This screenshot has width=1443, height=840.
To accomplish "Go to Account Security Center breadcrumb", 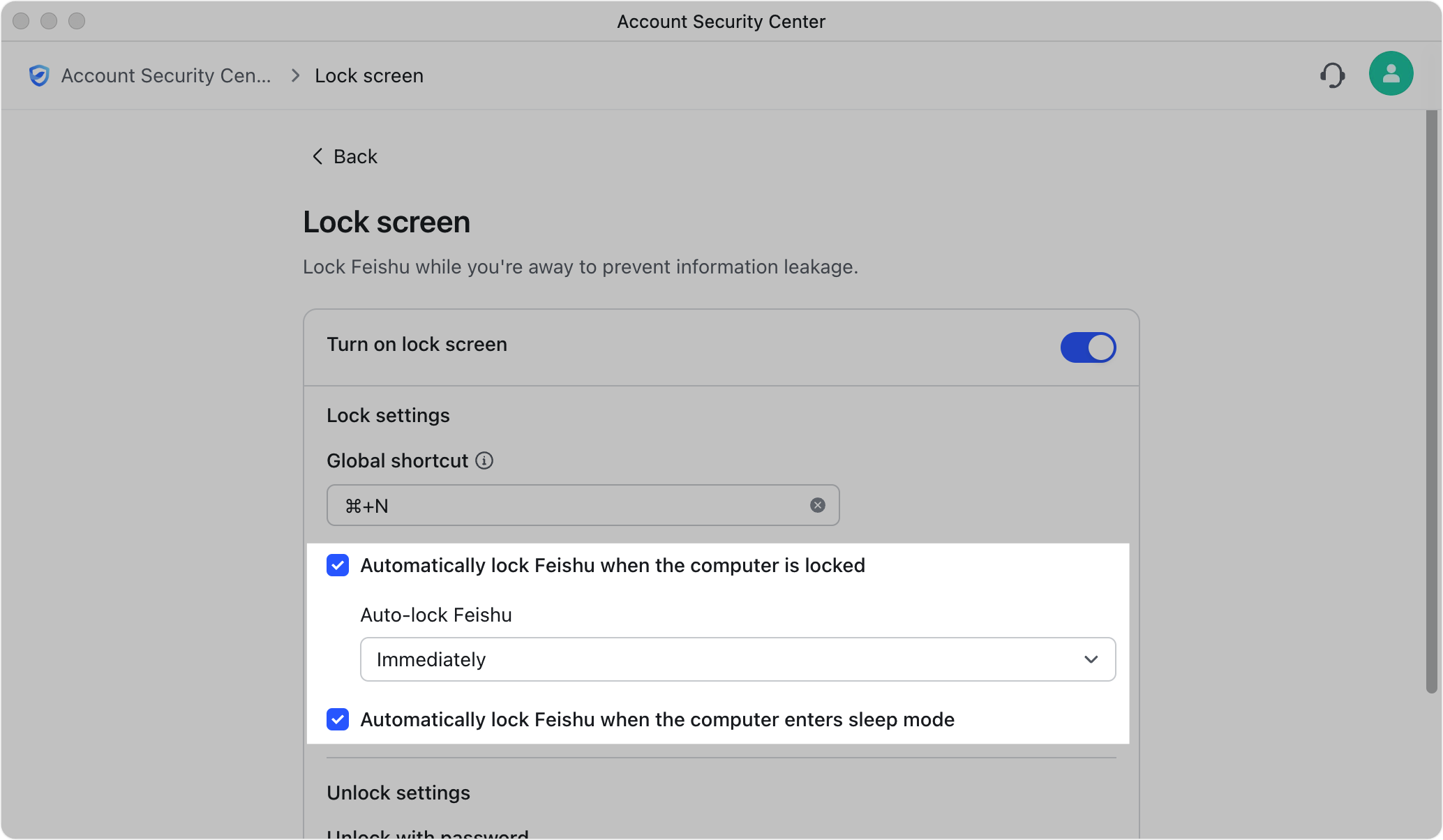I will click(x=165, y=75).
